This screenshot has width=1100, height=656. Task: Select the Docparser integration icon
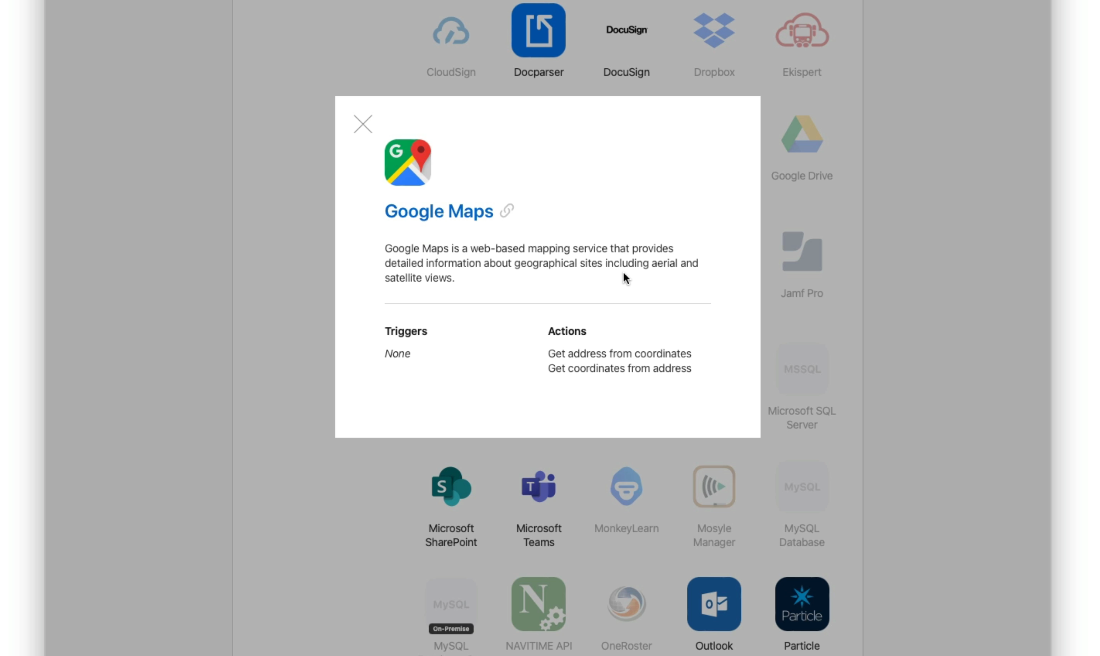(x=538, y=31)
